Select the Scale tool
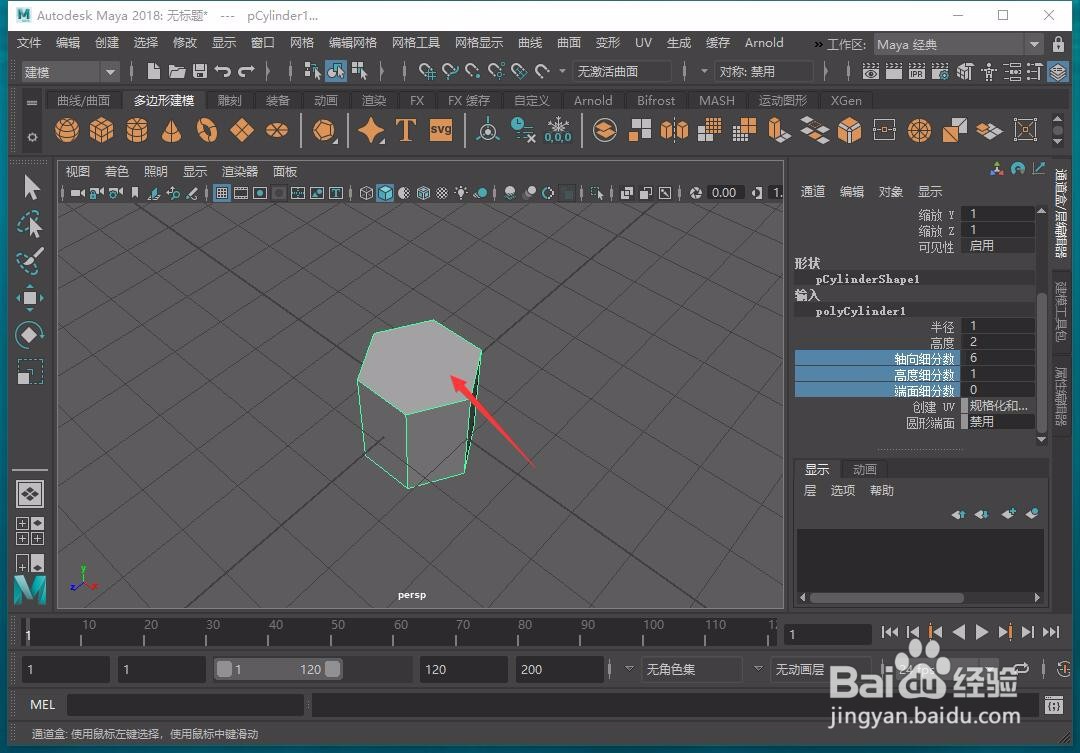Screen dimensions: 1080x753 click(x=30, y=372)
